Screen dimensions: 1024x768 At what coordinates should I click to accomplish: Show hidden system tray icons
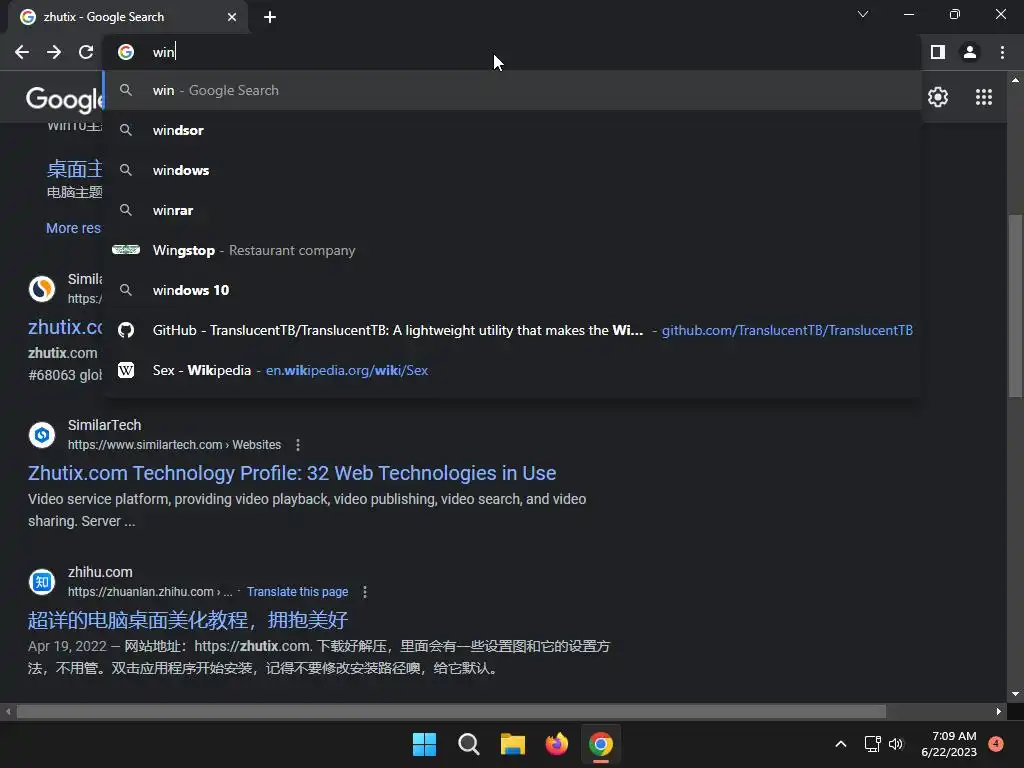pos(841,744)
